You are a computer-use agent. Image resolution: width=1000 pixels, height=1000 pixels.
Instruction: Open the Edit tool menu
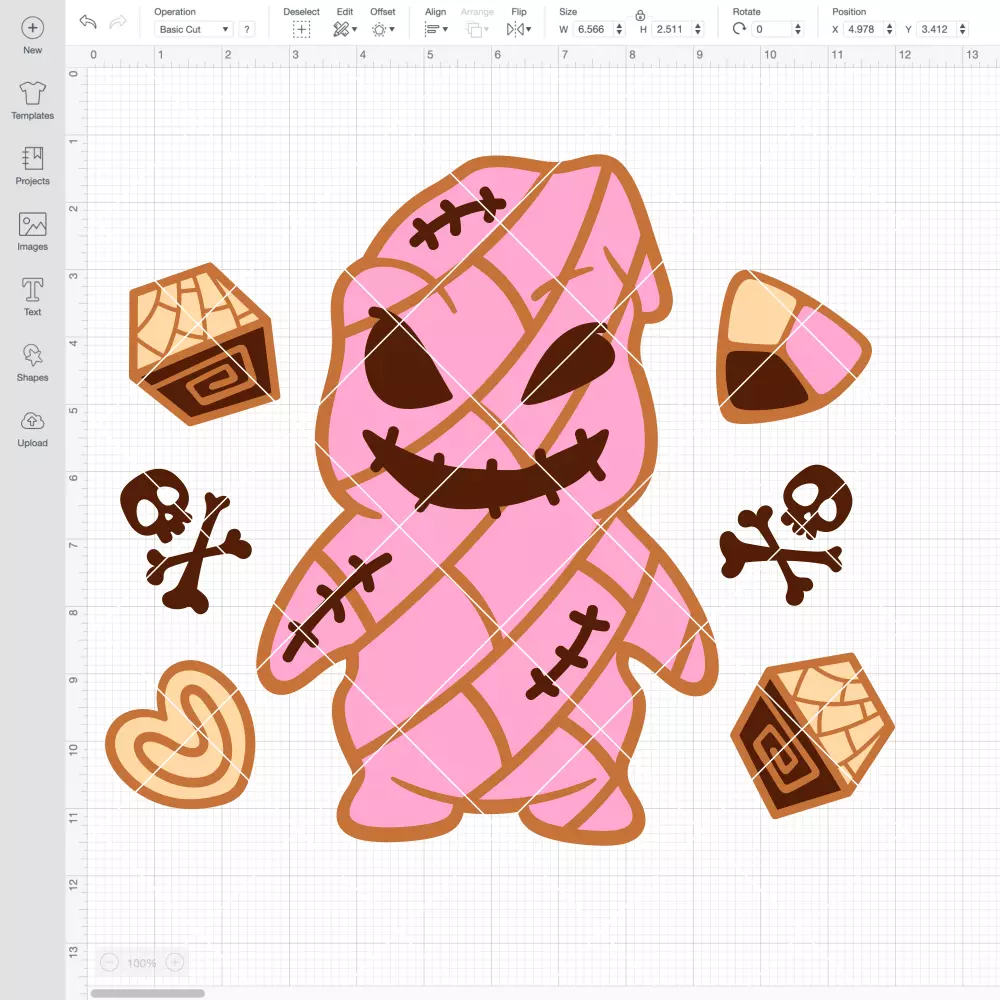click(x=345, y=29)
